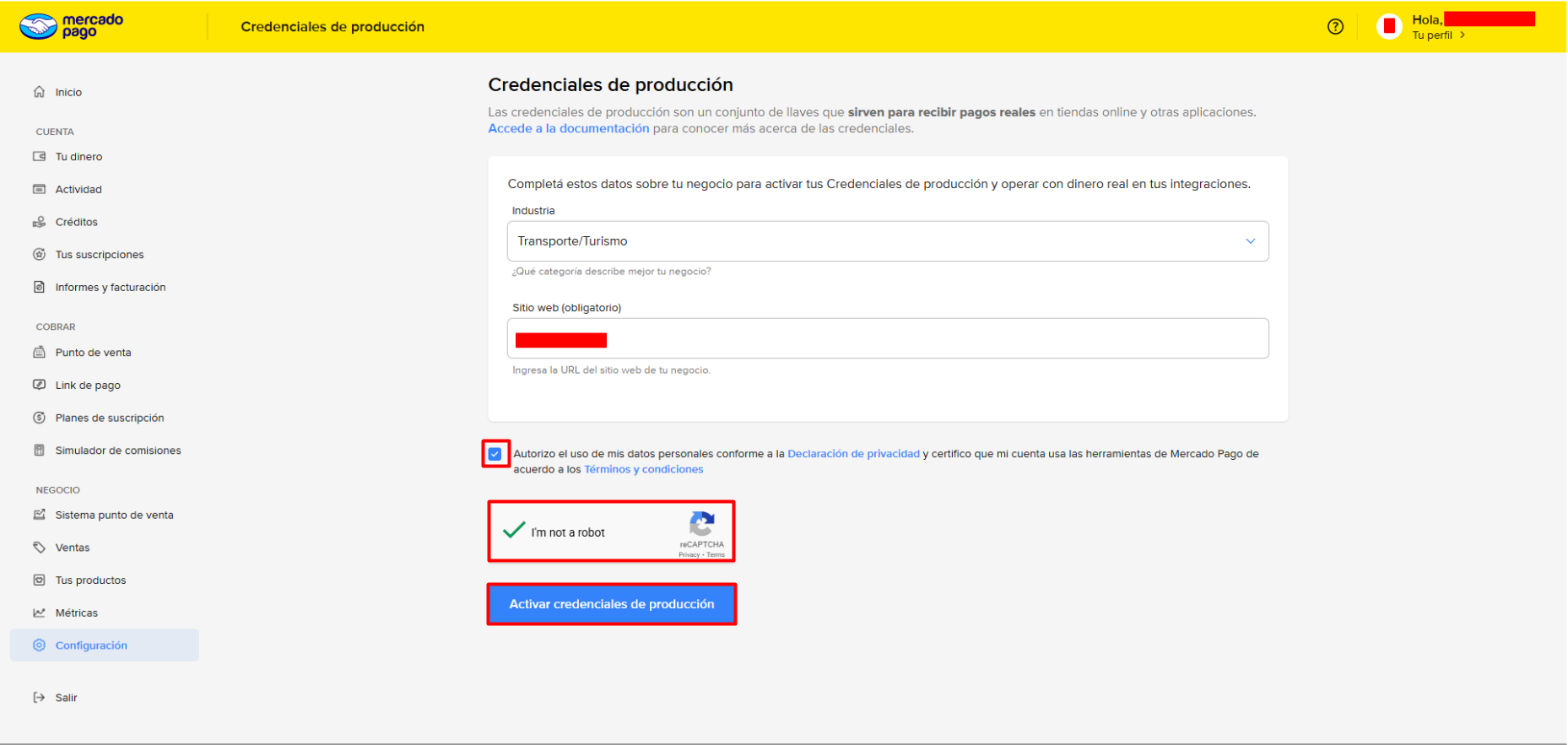This screenshot has width=1568, height=745.
Task: Click reCAPTCHA Terms link
Action: tap(716, 554)
